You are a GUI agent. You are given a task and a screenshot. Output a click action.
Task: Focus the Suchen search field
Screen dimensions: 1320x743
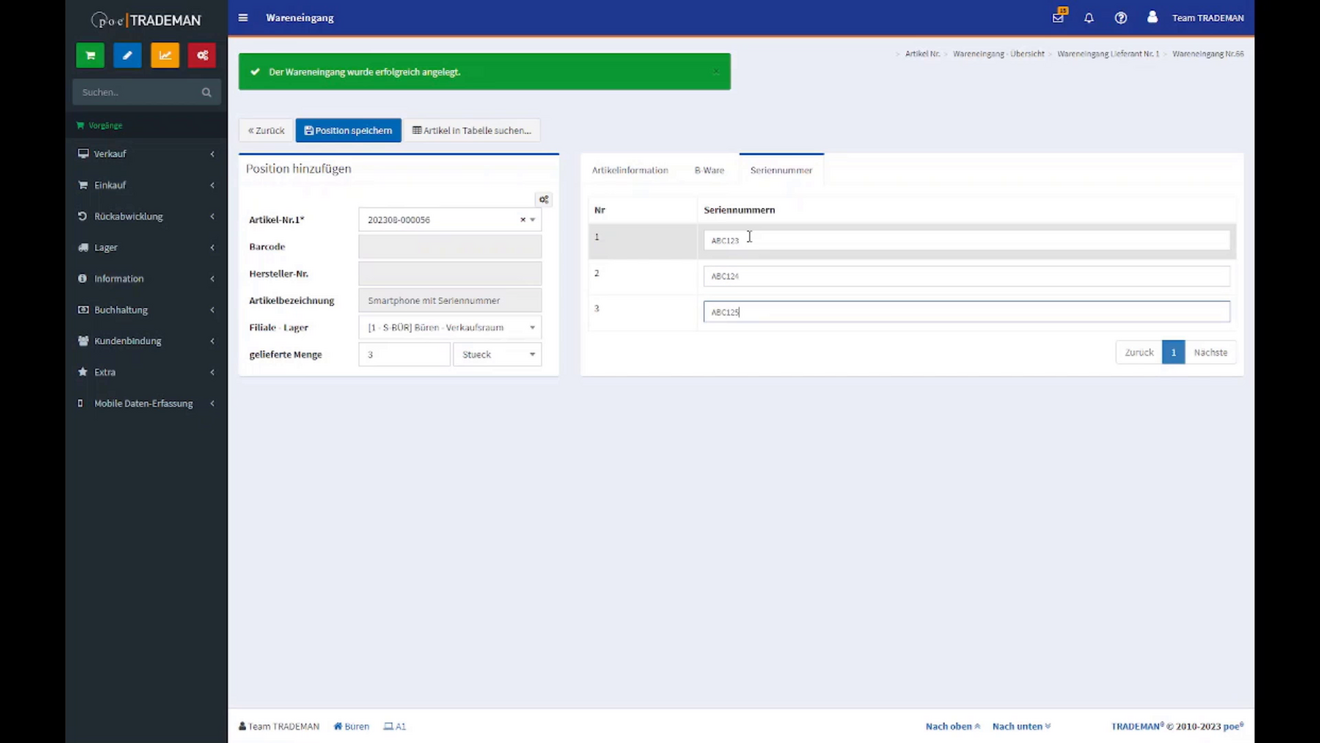click(x=138, y=92)
